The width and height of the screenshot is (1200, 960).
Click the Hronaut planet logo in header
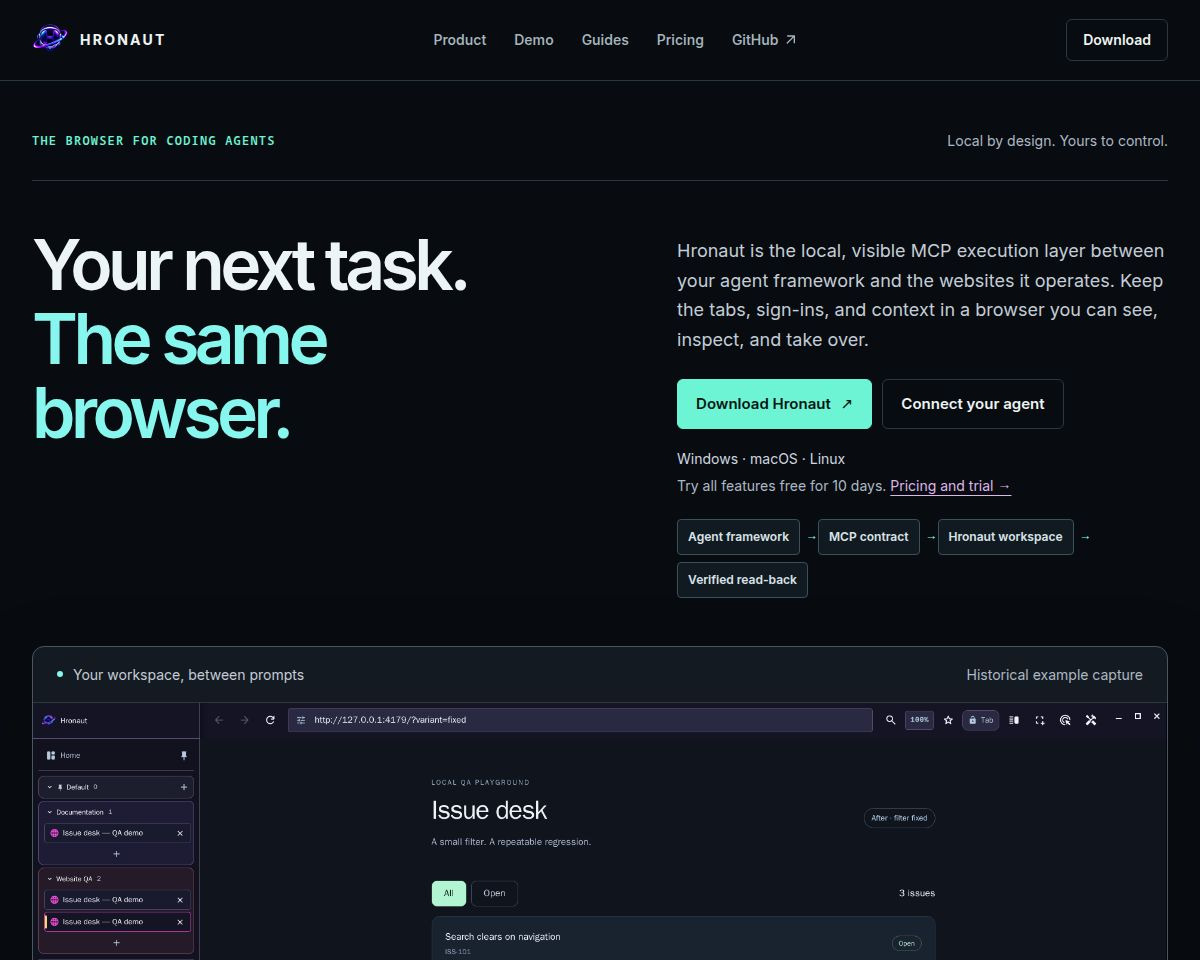tap(49, 39)
